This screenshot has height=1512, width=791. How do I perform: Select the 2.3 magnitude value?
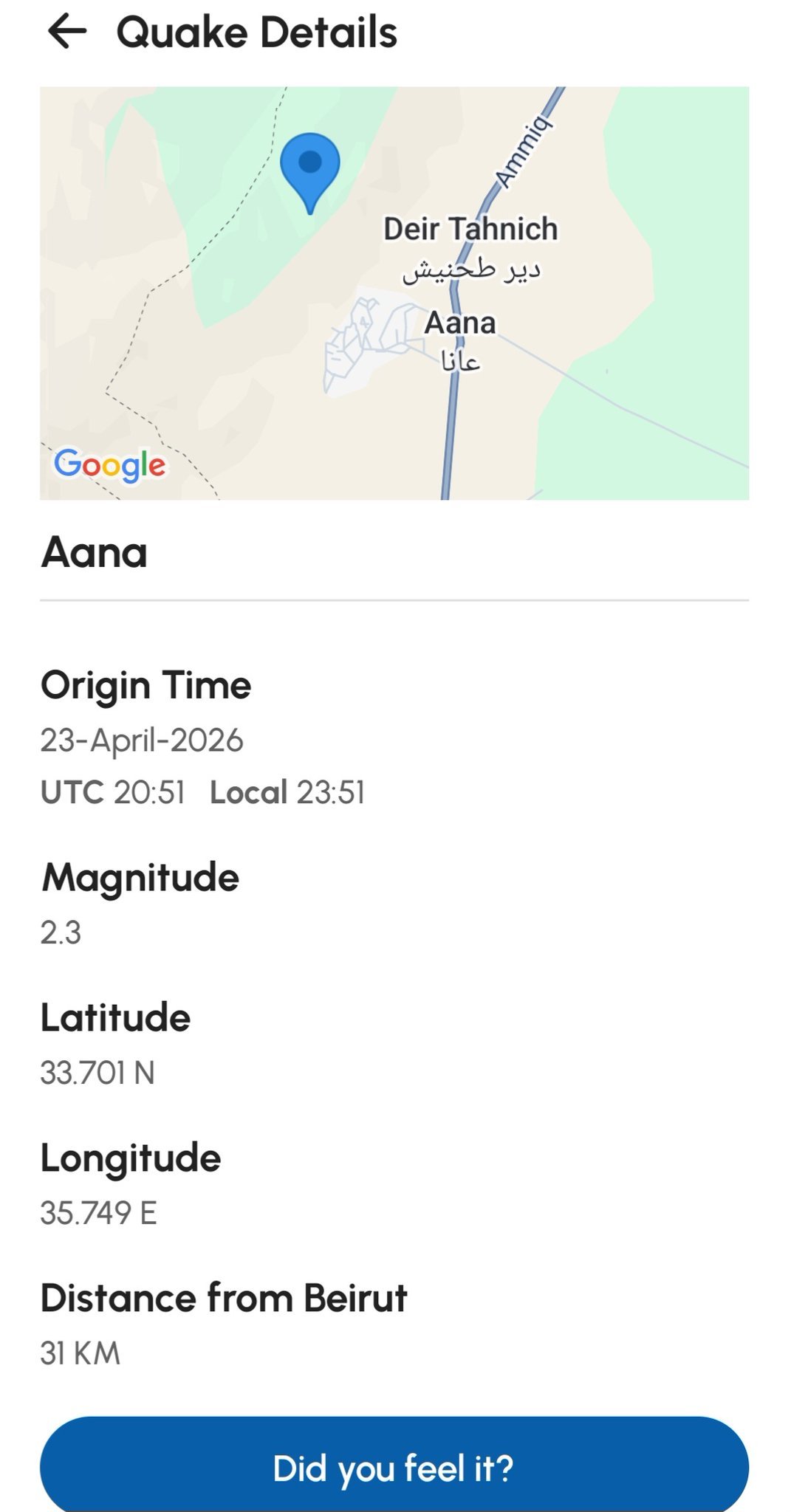[61, 932]
